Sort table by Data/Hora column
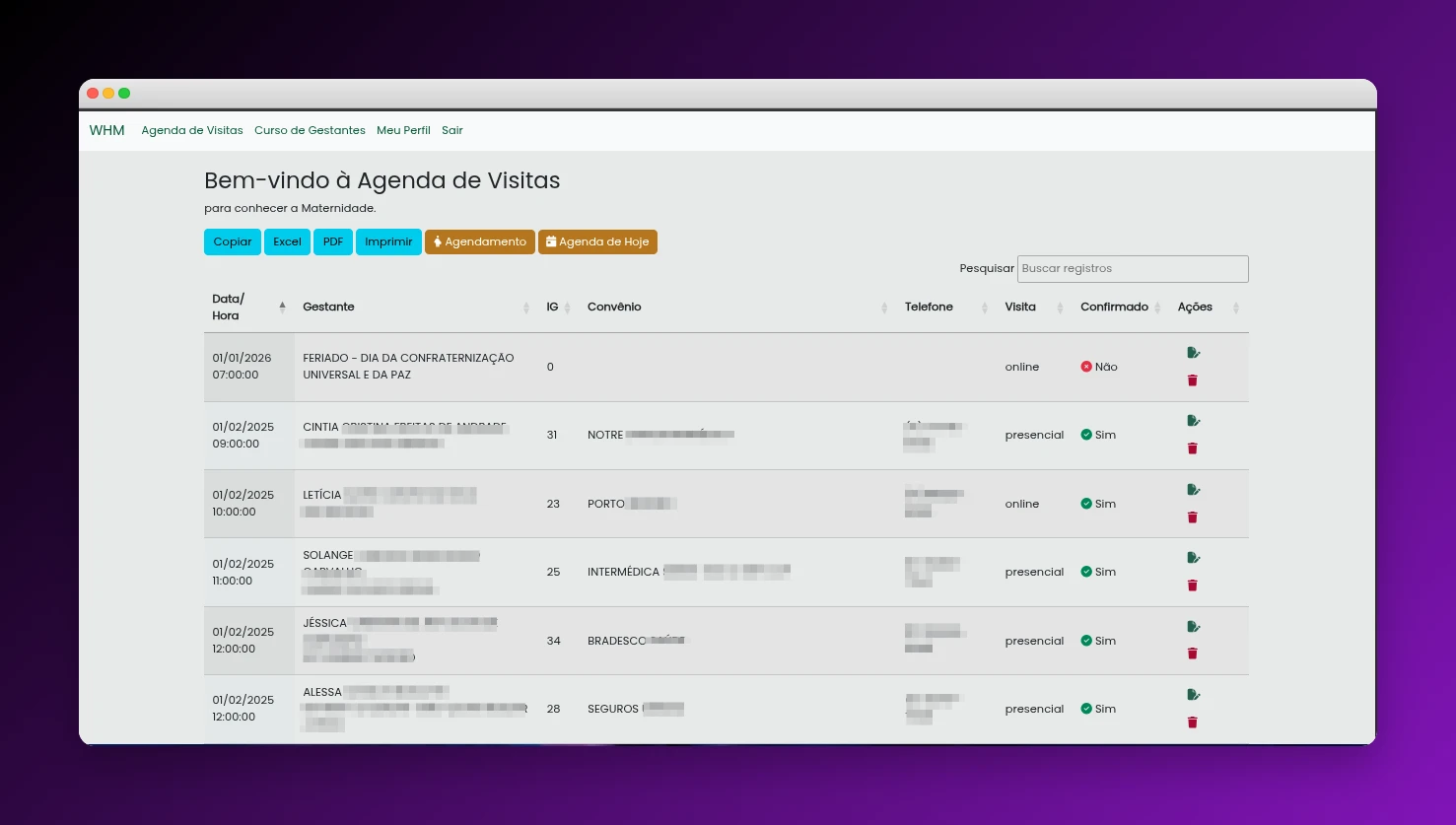1456x825 pixels. pyautogui.click(x=249, y=308)
